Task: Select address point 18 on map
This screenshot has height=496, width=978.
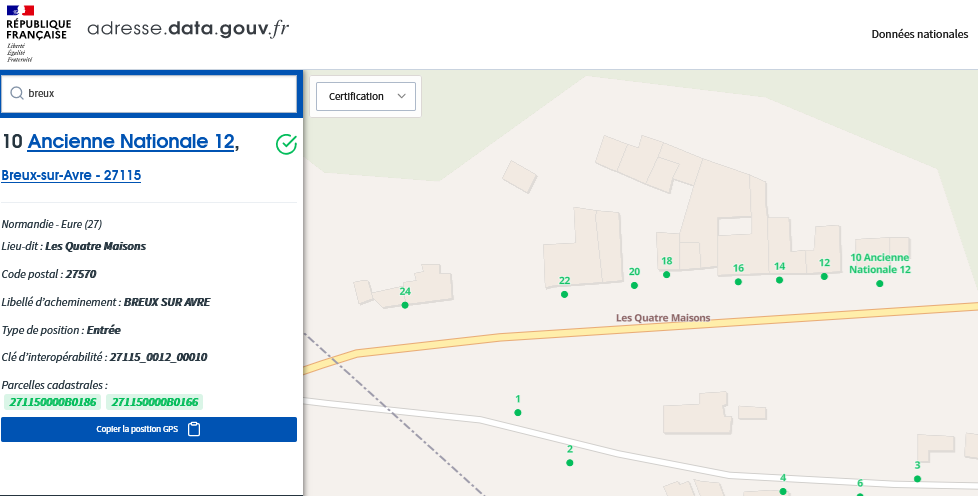Action: point(666,275)
